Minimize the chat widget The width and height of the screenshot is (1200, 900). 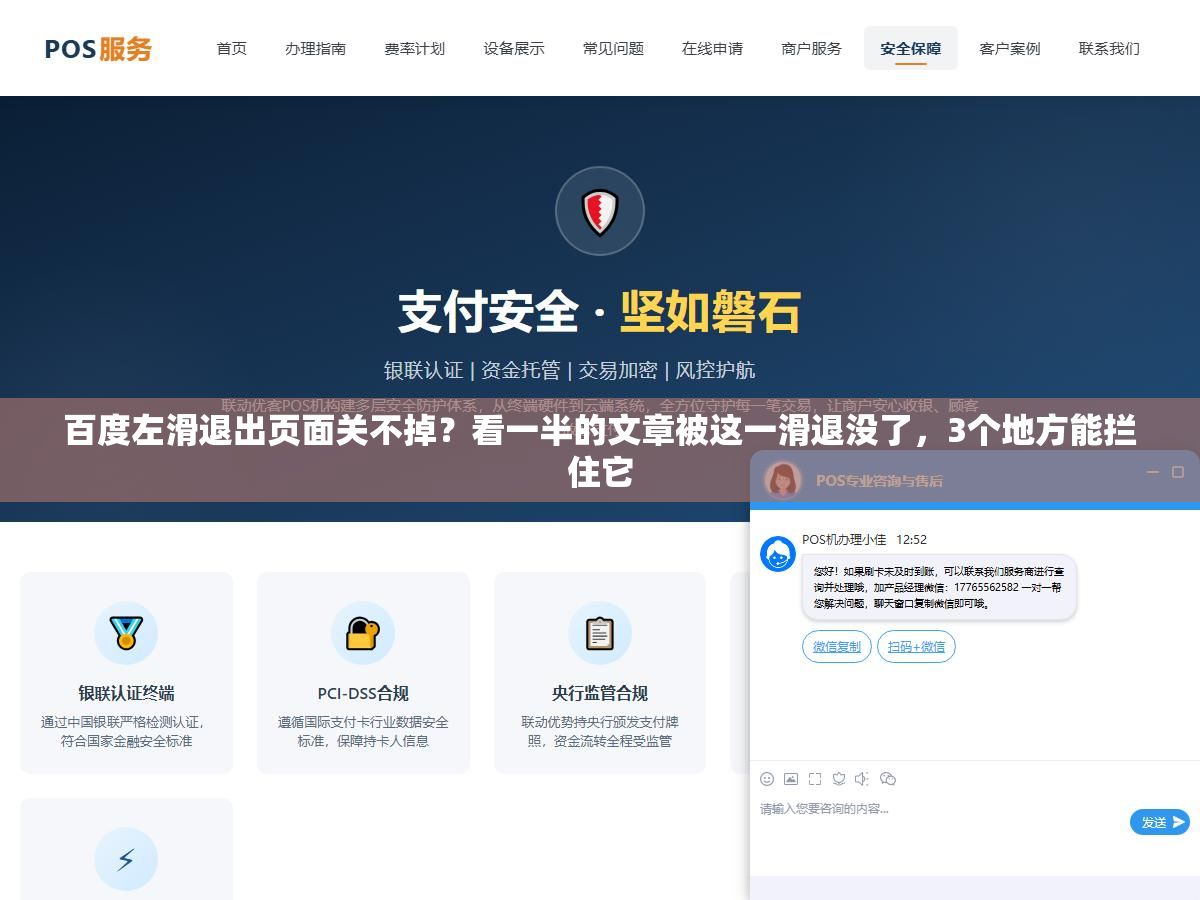pos(1152,472)
